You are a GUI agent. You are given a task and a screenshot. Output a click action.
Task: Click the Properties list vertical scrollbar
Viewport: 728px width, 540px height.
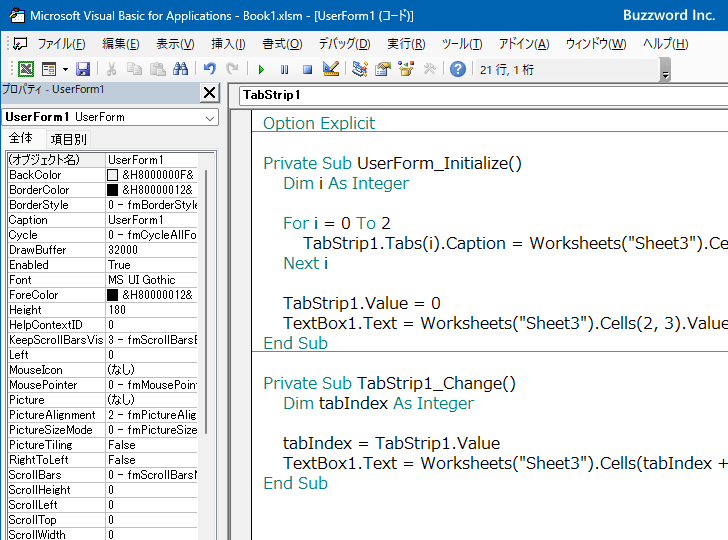point(206,302)
